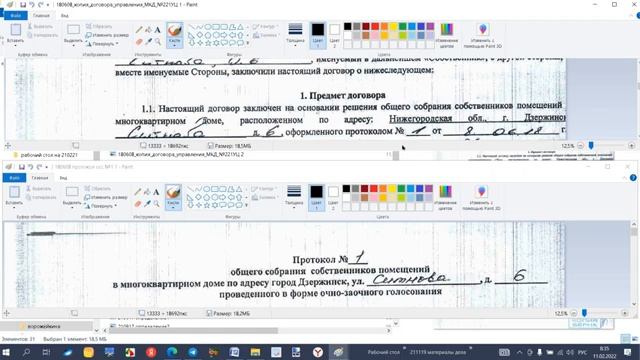640x360 pixels.
Task: Select Text tool in протокол Paint window
Action: [x=156, y=192]
